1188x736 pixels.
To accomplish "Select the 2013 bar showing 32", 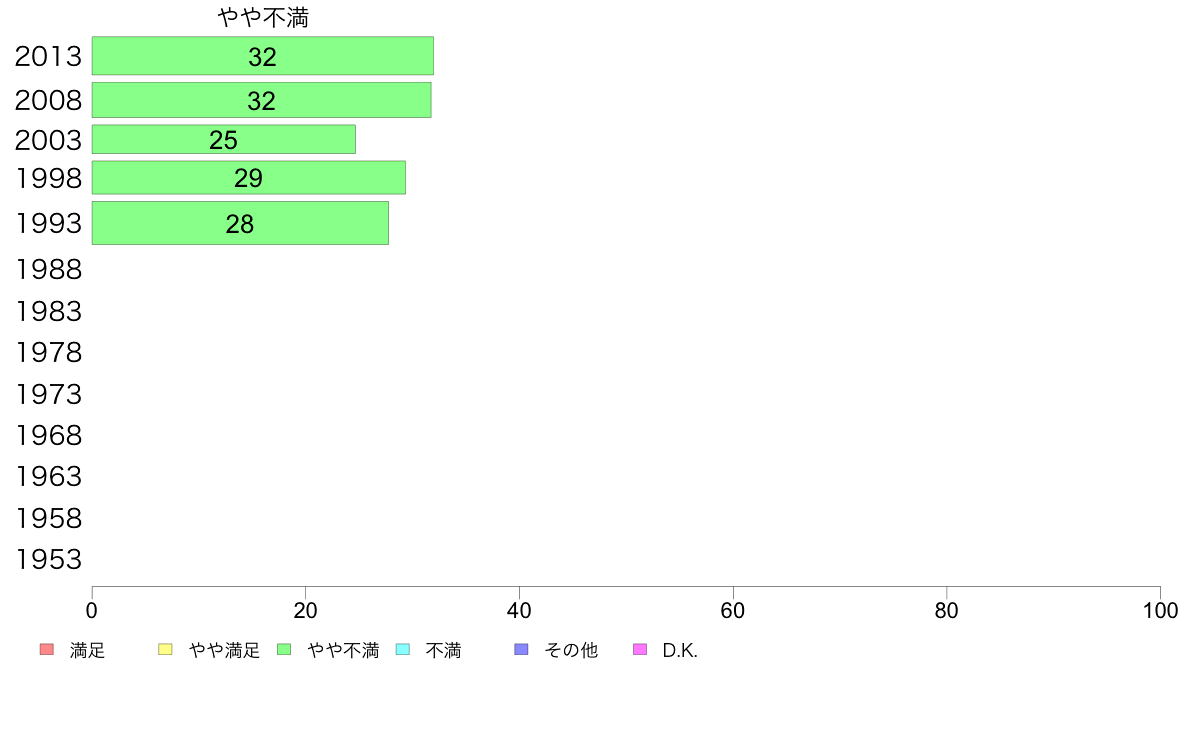I will [x=263, y=56].
